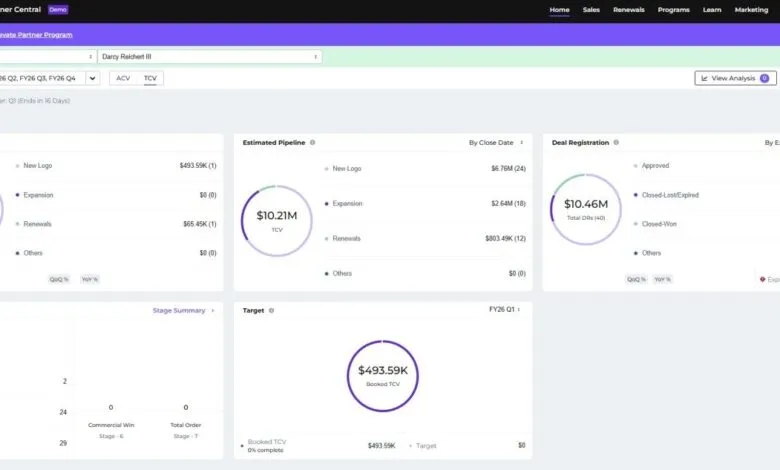Image resolution: width=780 pixels, height=470 pixels.
Task: Click QoQ % tag in Deal Registration
Action: pos(636,280)
